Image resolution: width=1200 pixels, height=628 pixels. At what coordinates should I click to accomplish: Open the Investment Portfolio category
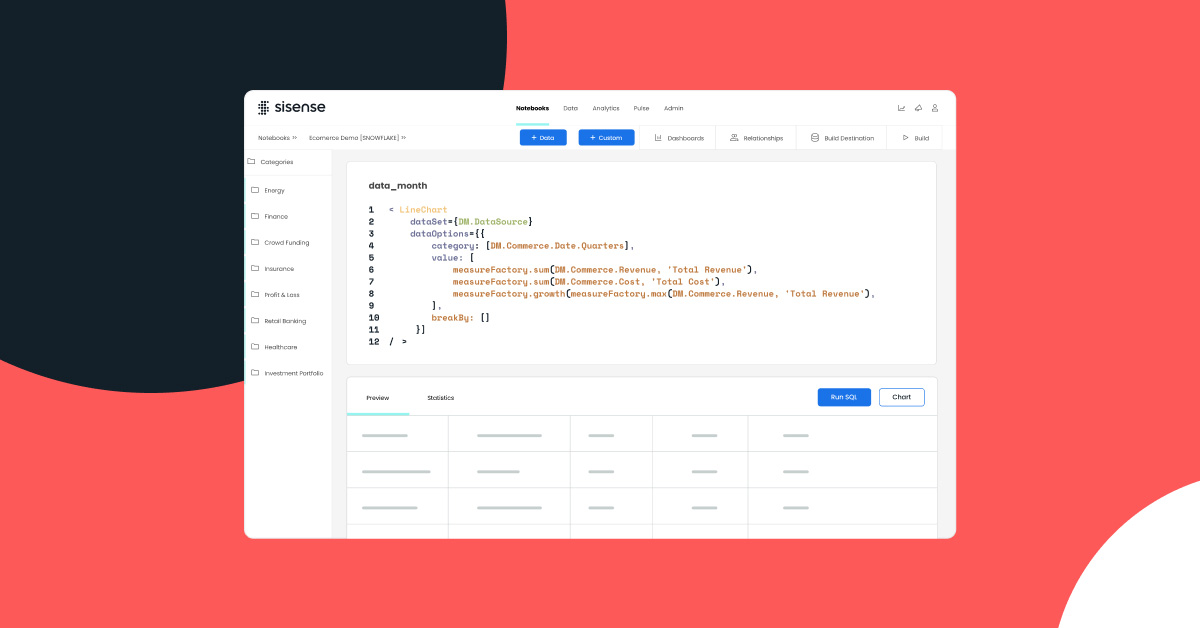pos(288,372)
